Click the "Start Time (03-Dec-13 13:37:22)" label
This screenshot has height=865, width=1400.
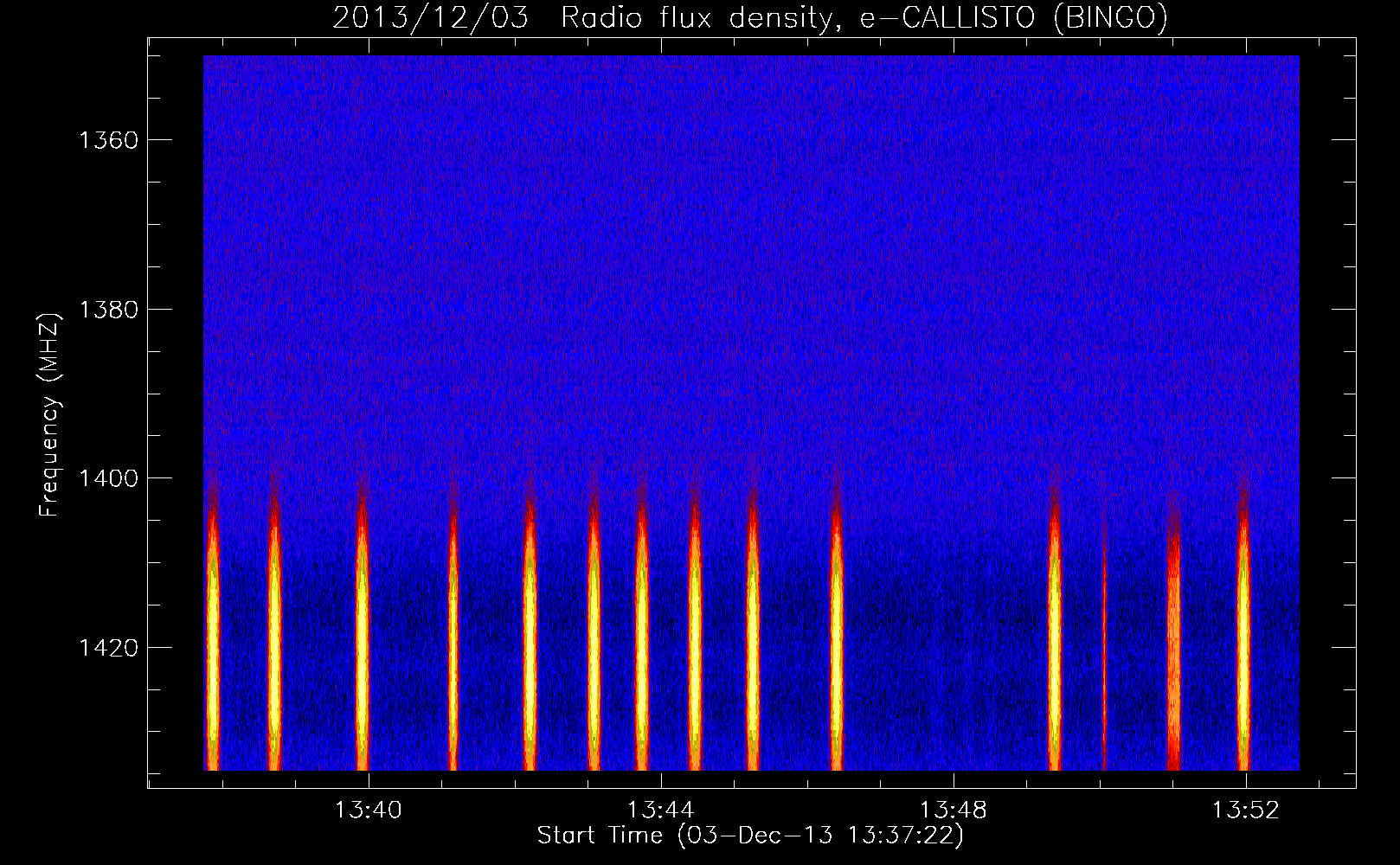[750, 836]
